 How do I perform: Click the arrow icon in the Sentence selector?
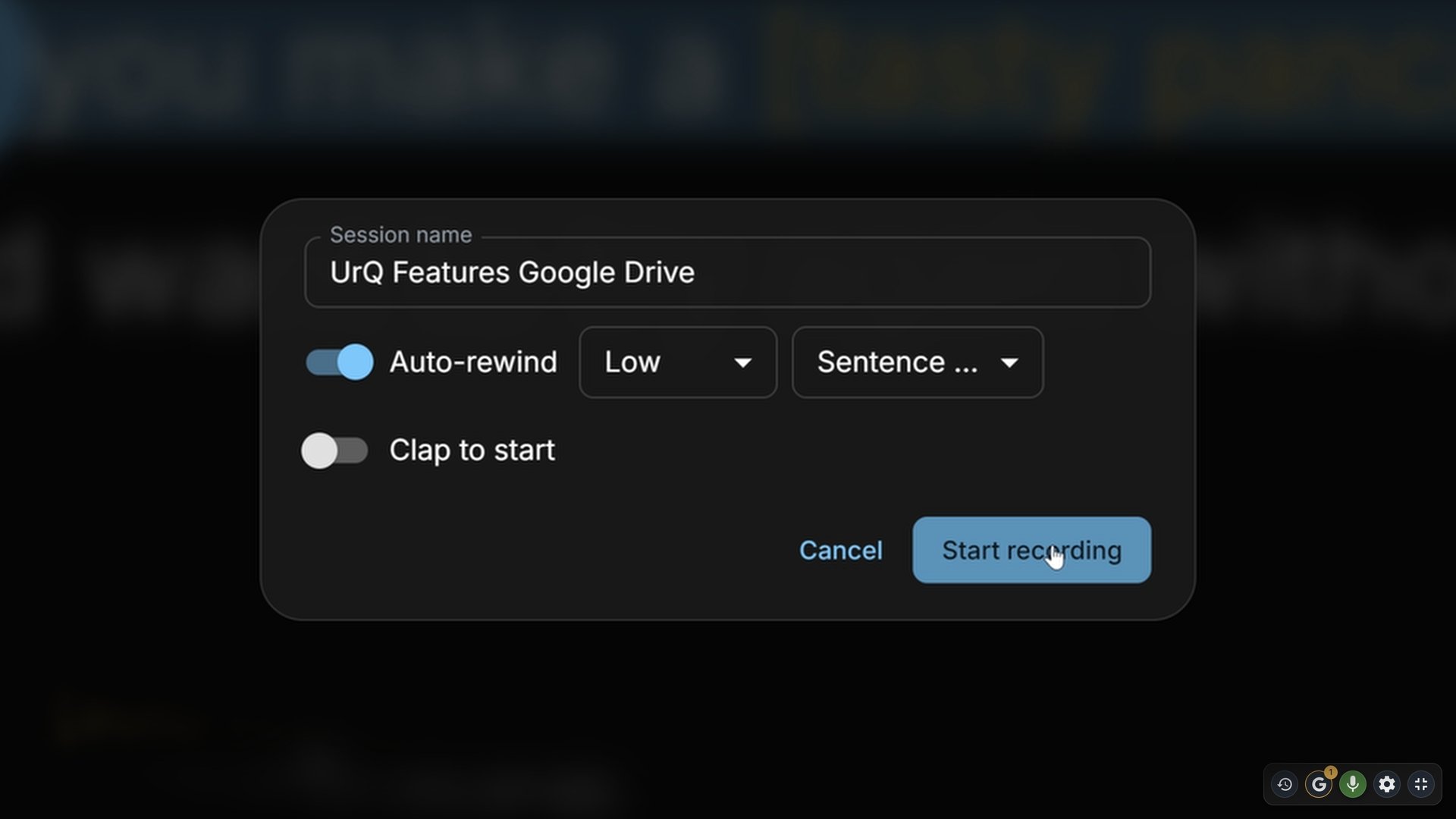(x=1009, y=363)
